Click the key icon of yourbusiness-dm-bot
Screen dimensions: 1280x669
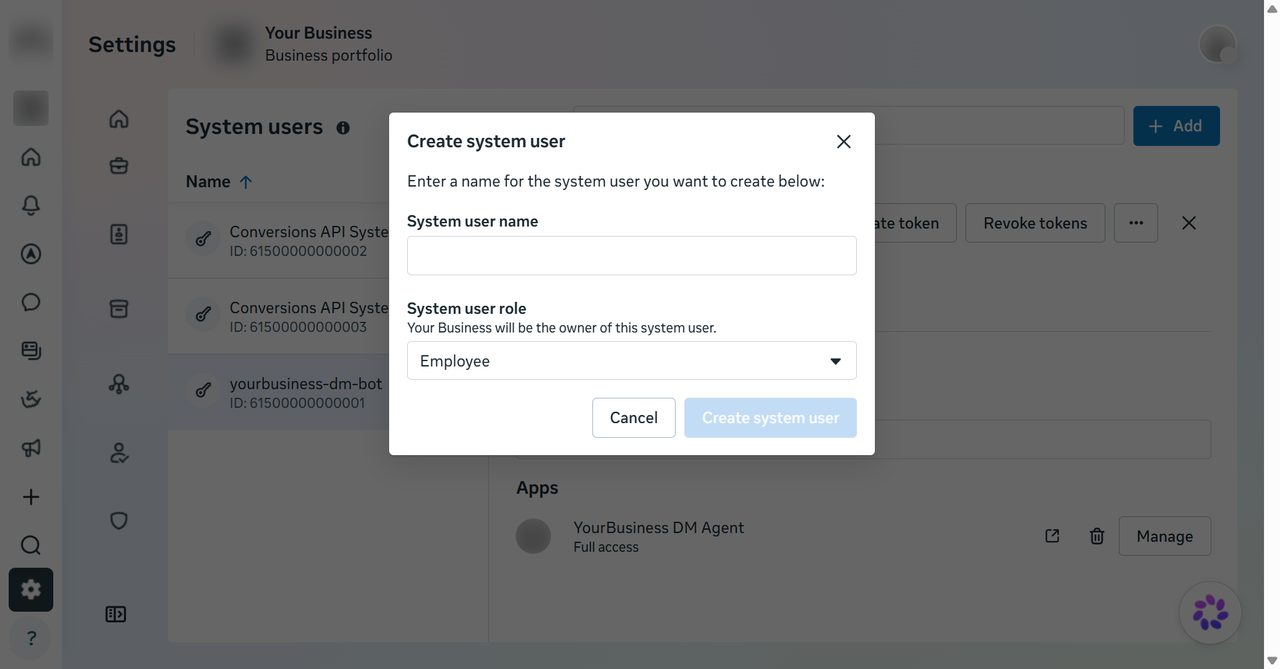pyautogui.click(x=203, y=390)
